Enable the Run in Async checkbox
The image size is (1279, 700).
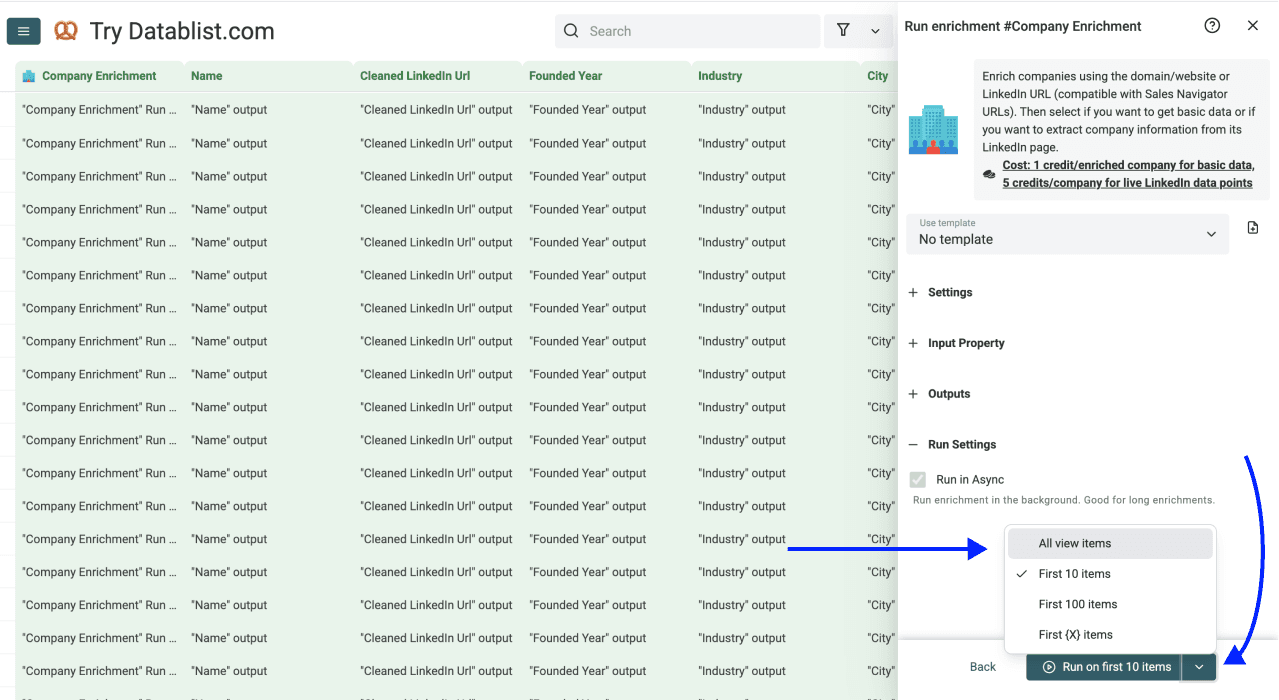[x=917, y=479]
